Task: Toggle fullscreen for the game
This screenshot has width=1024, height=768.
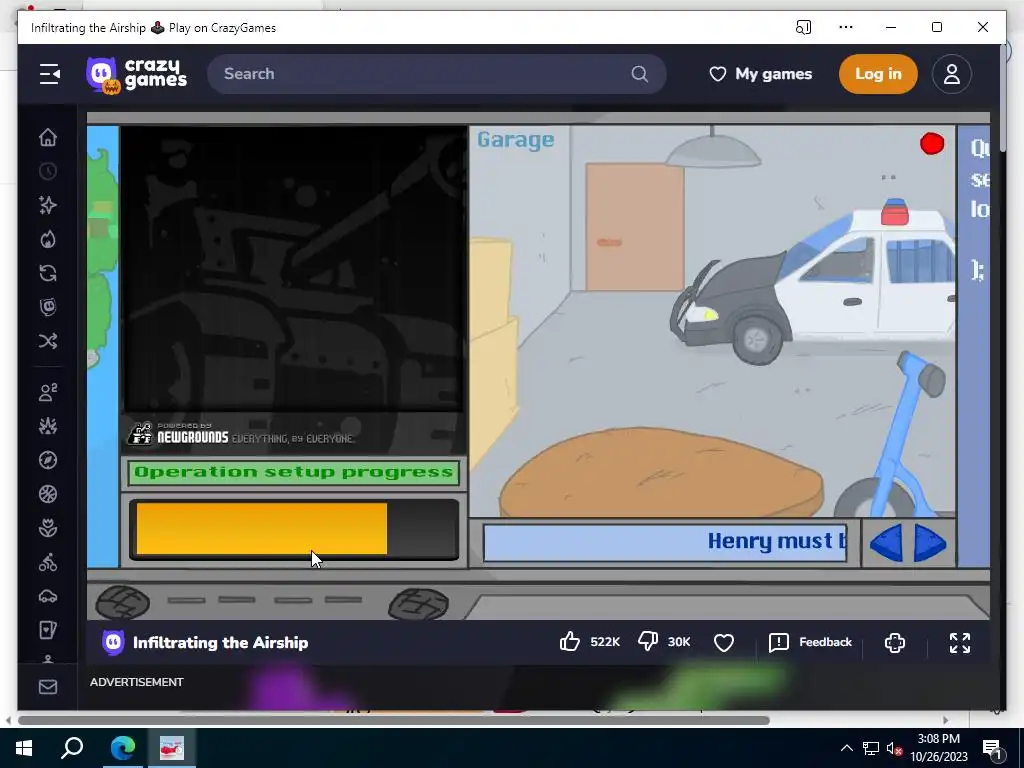Action: tap(960, 643)
